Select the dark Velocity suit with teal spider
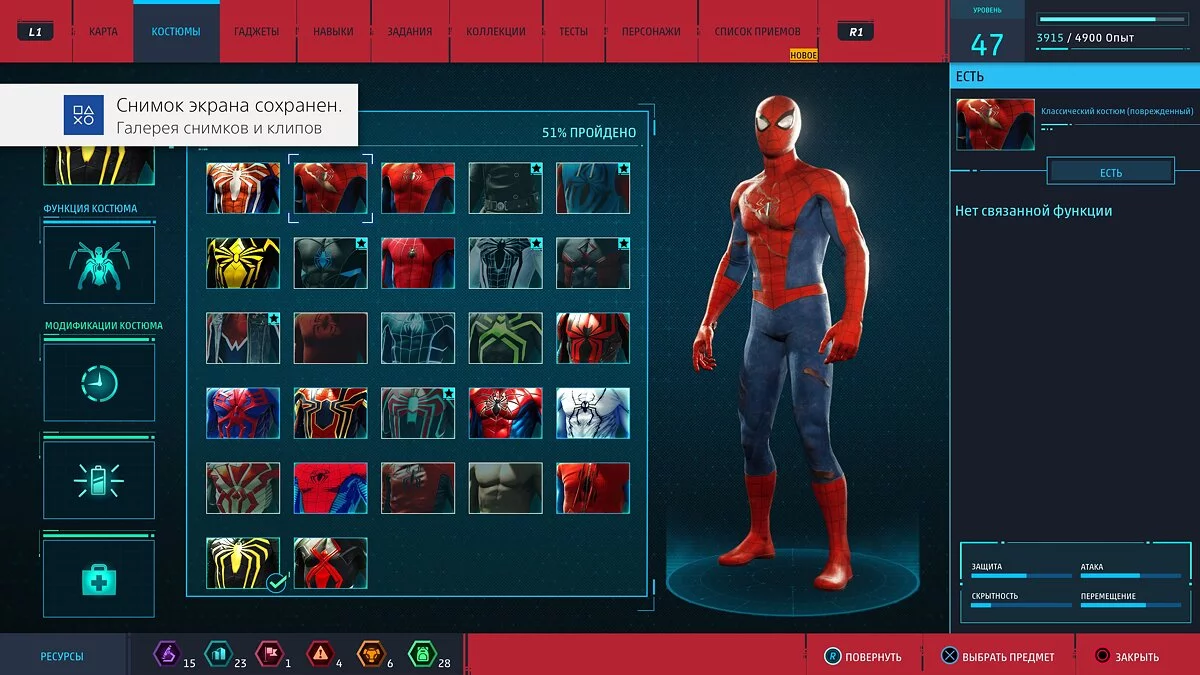The height and width of the screenshot is (675, 1200). coord(418,413)
